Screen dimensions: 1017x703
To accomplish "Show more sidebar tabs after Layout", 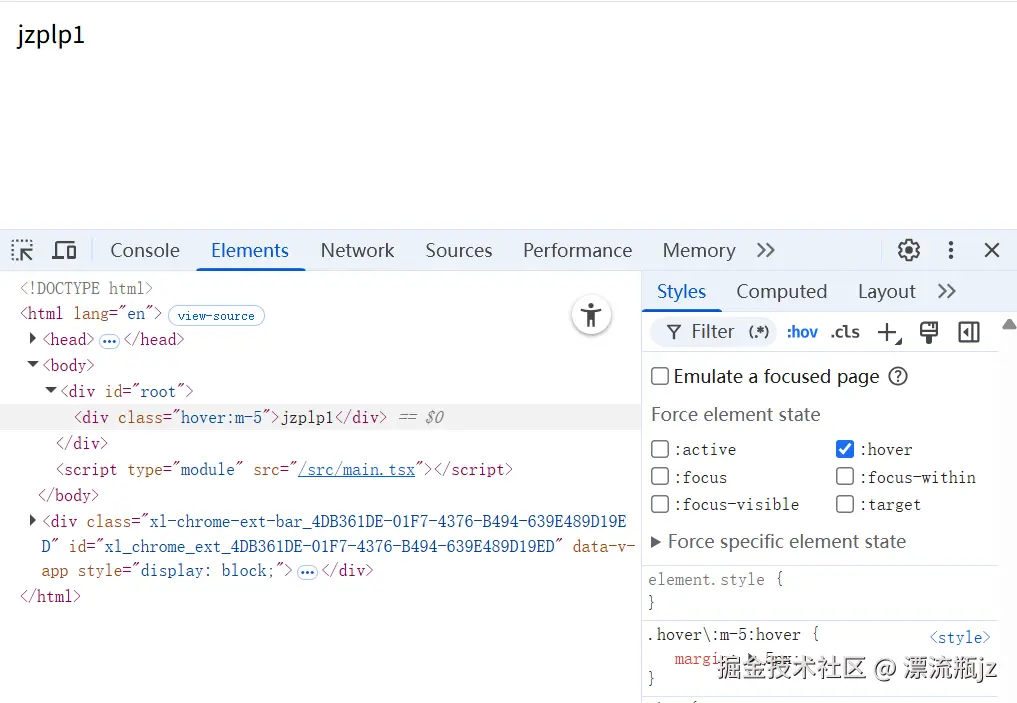I will pyautogui.click(x=947, y=291).
